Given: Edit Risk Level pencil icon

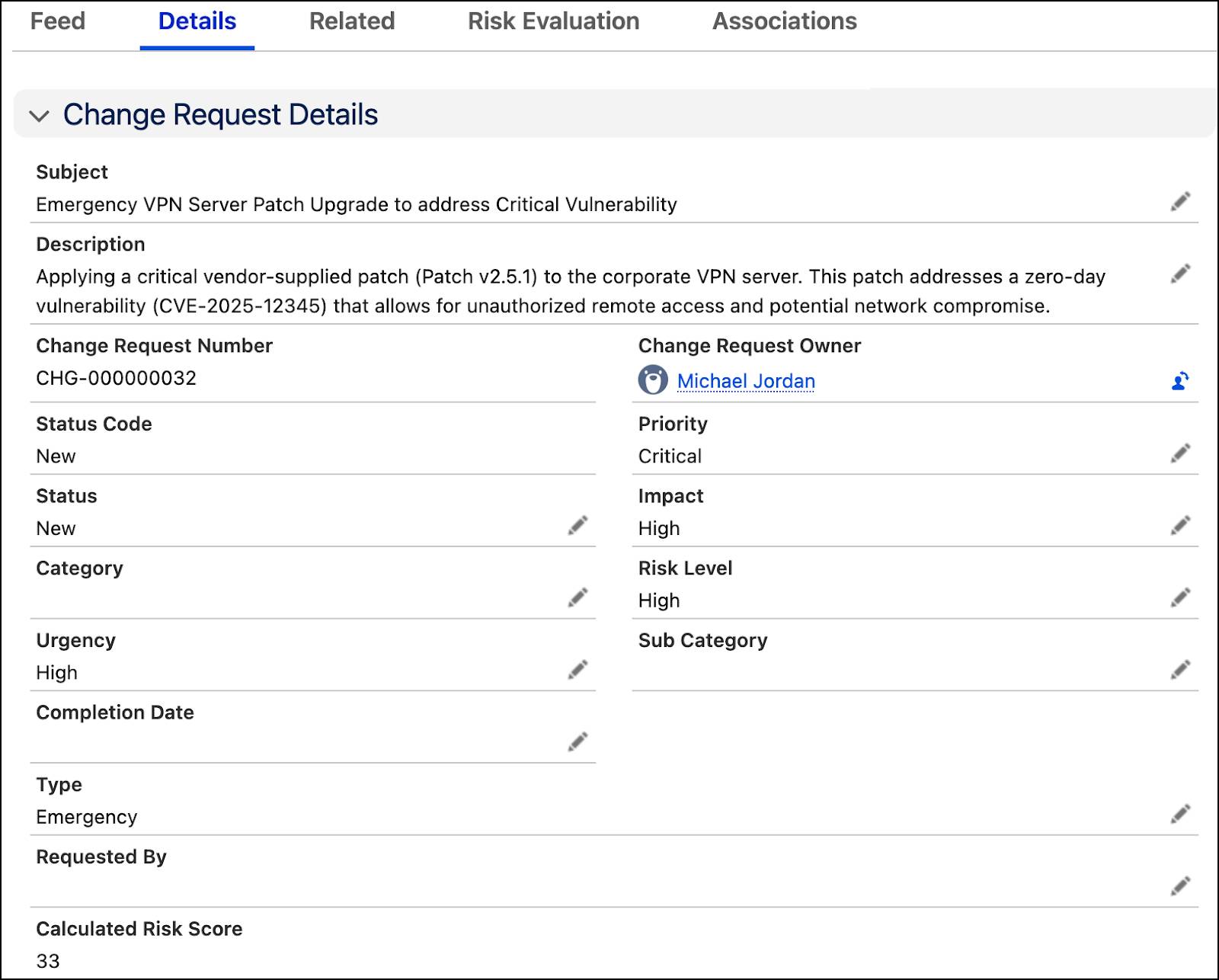Looking at the screenshot, I should pos(1180,598).
